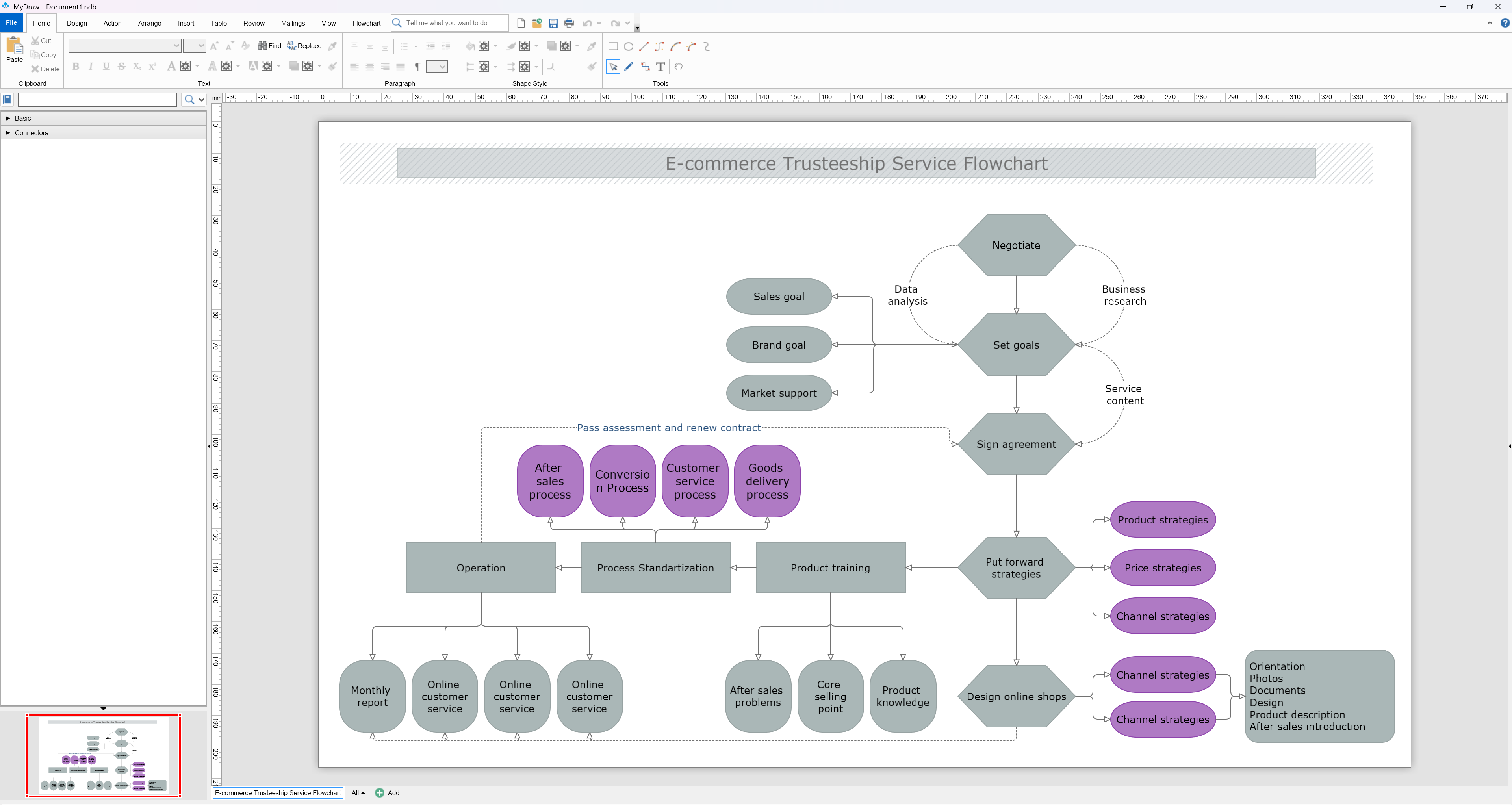The width and height of the screenshot is (1512, 805).
Task: Toggle Underline text formatting
Action: click(x=106, y=67)
